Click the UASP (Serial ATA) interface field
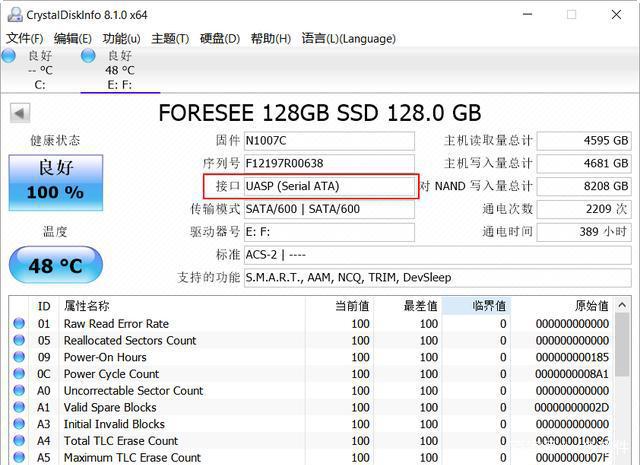 [329, 186]
